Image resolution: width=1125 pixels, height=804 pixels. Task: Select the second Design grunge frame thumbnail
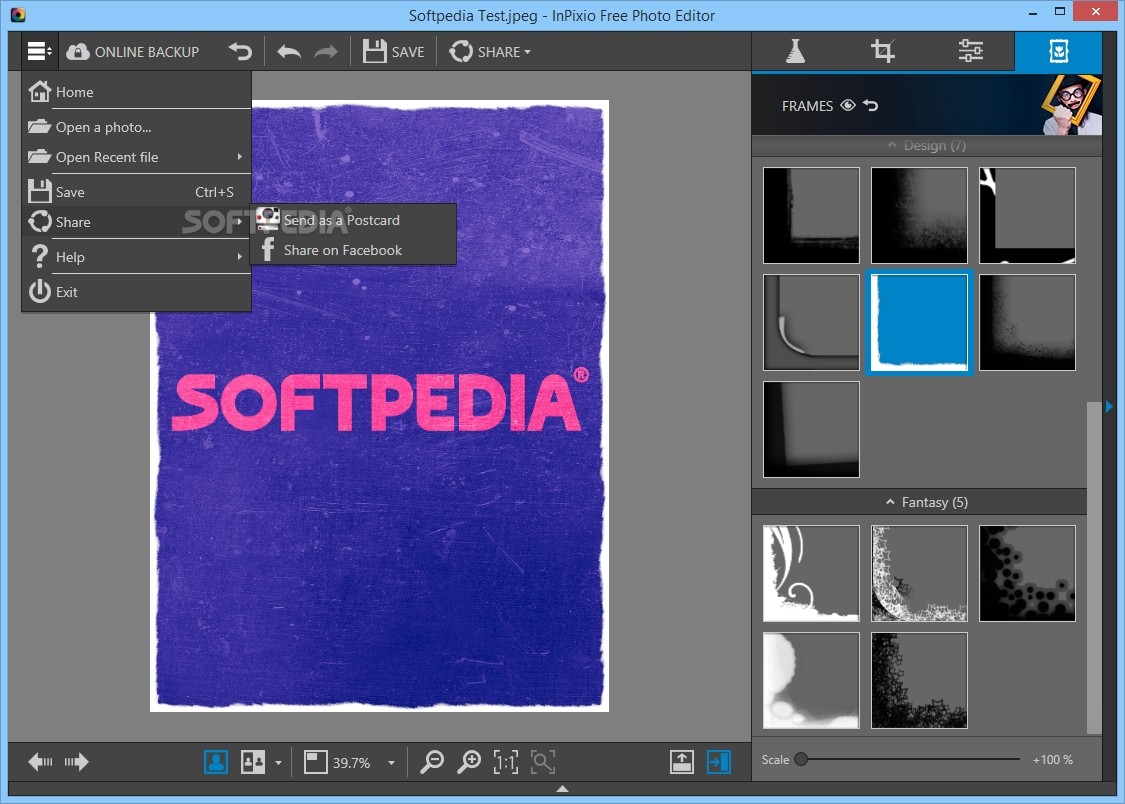click(x=919, y=215)
